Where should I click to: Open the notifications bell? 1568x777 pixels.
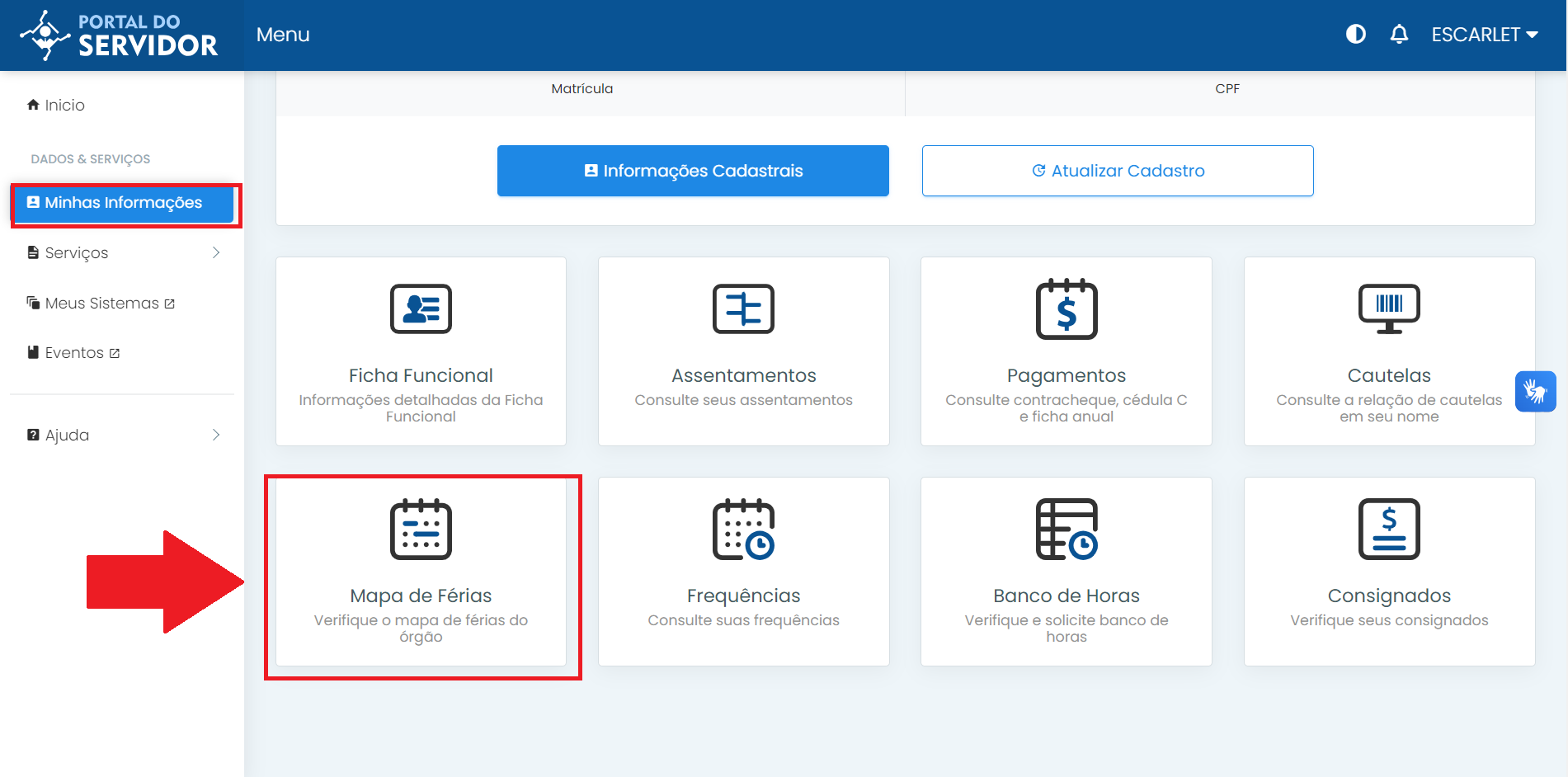pos(1399,34)
